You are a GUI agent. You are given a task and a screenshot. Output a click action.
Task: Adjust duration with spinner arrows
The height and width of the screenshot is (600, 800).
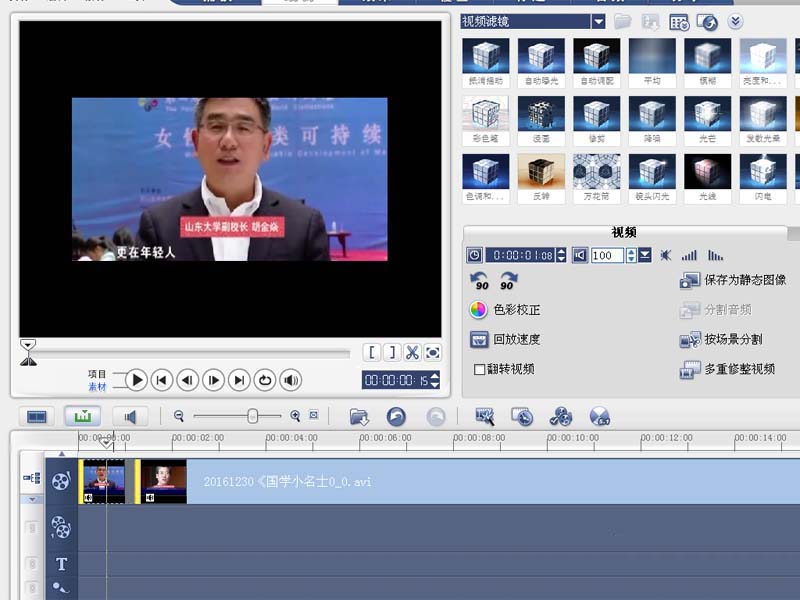[x=561, y=255]
